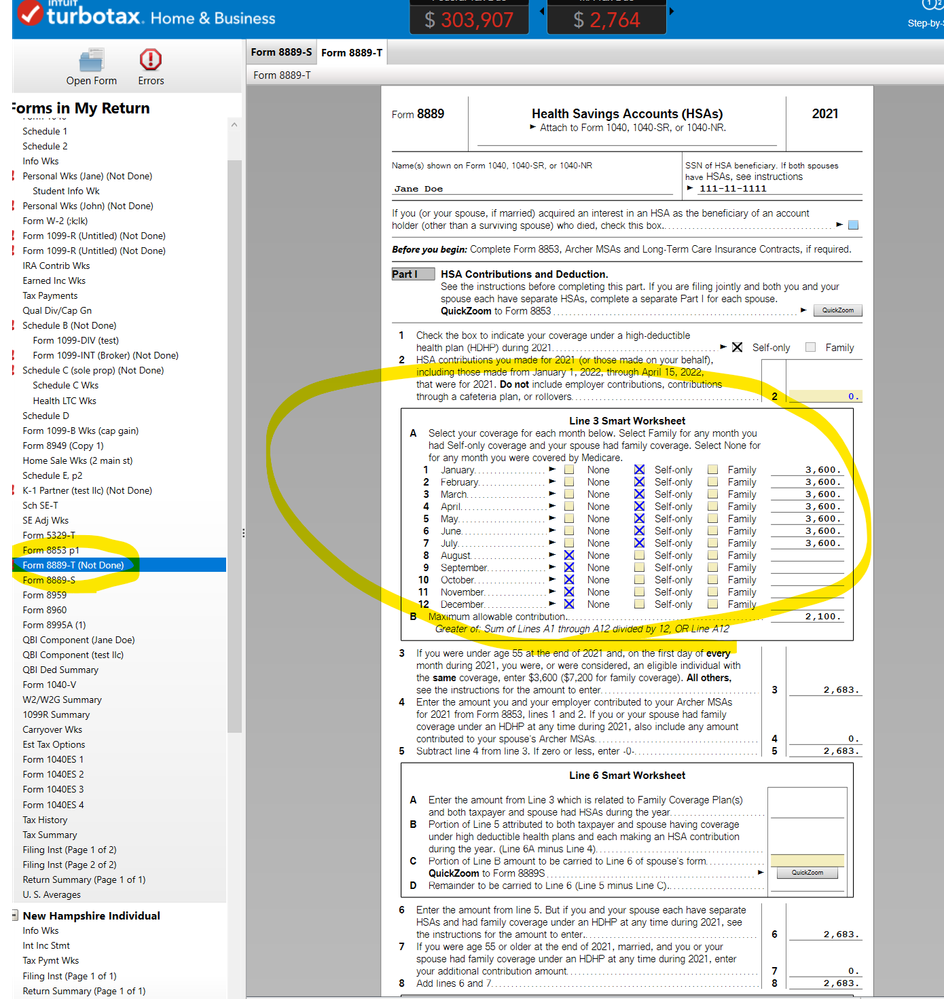Check None for January coverage
Image resolution: width=944 pixels, height=999 pixels.
click(569, 470)
